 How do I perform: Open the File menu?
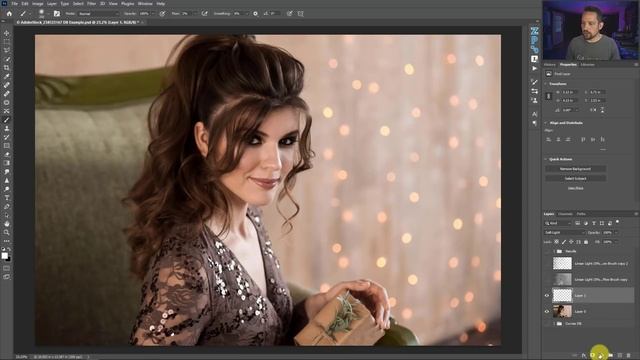(15, 4)
